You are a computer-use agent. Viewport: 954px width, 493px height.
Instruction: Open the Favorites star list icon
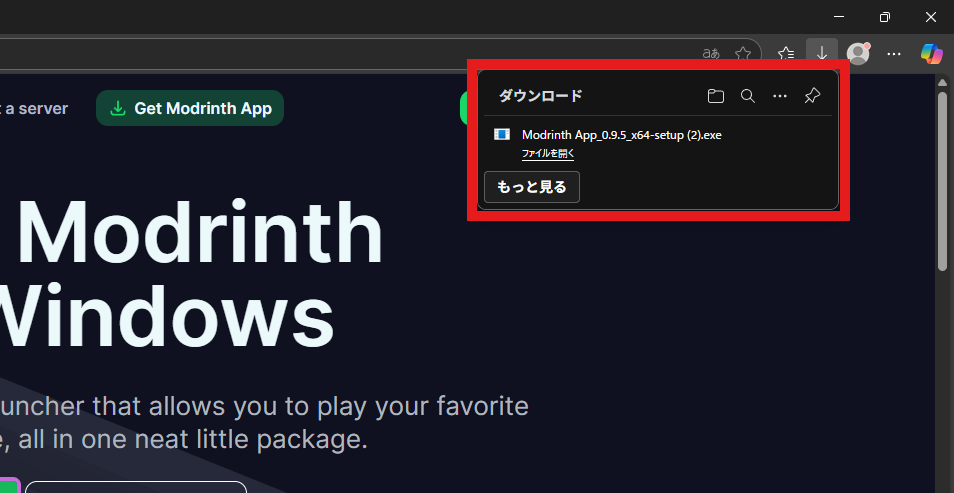pyautogui.click(x=786, y=54)
